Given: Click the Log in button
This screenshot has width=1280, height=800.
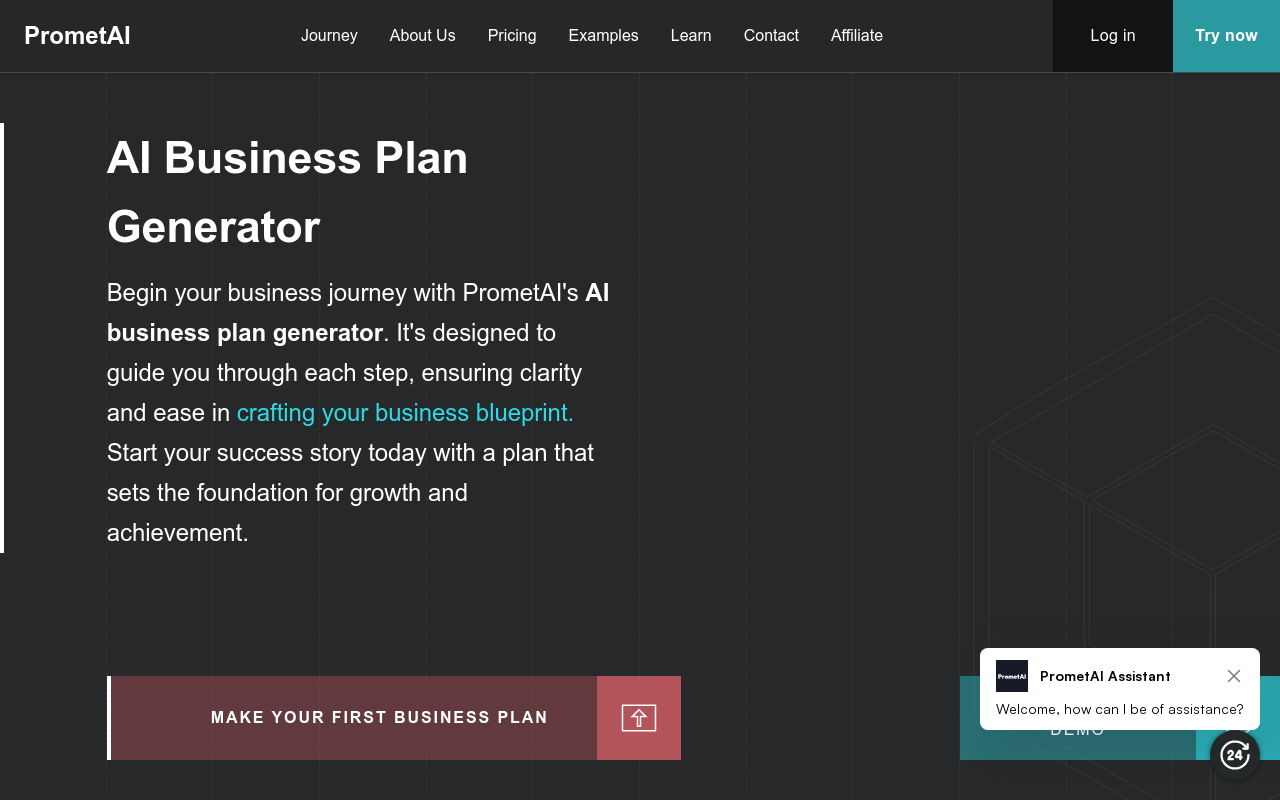Looking at the screenshot, I should (1113, 36).
